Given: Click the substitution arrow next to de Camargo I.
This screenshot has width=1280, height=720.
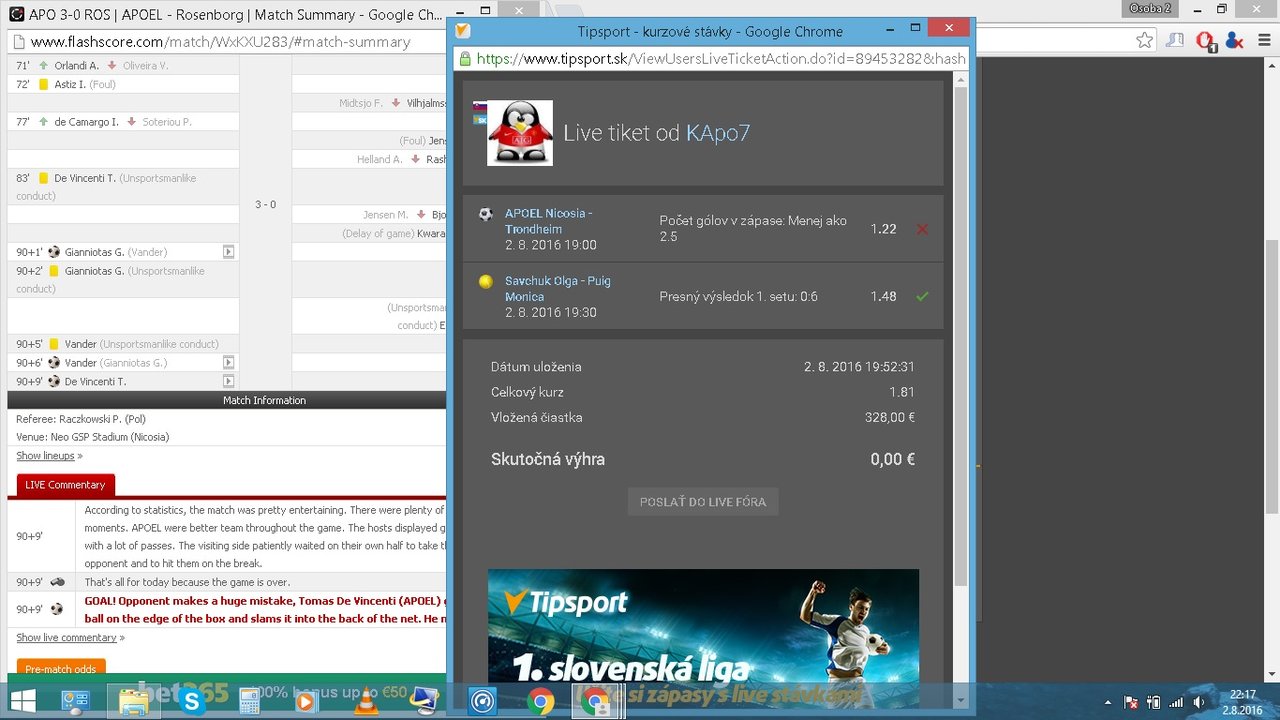Looking at the screenshot, I should click(x=43, y=122).
